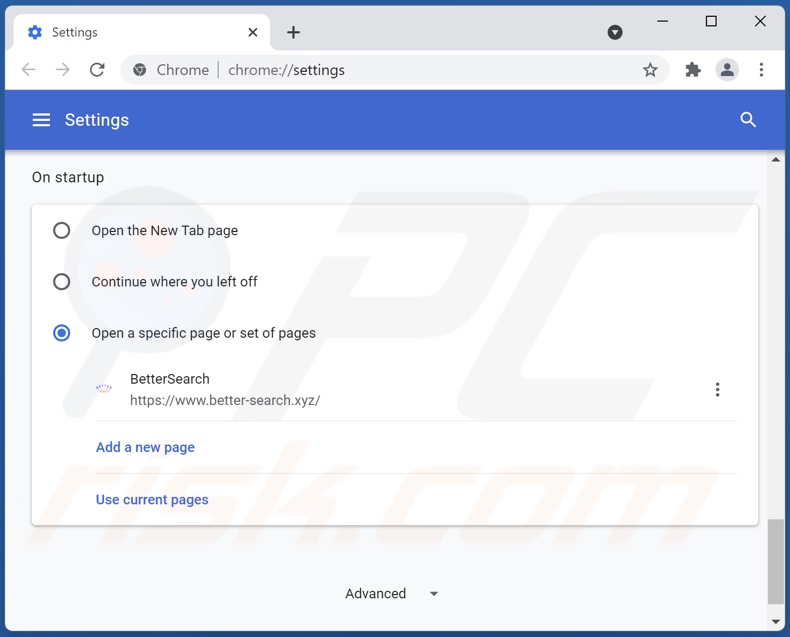Open more actions for BetterSearch entry
The image size is (790, 637).
717,390
